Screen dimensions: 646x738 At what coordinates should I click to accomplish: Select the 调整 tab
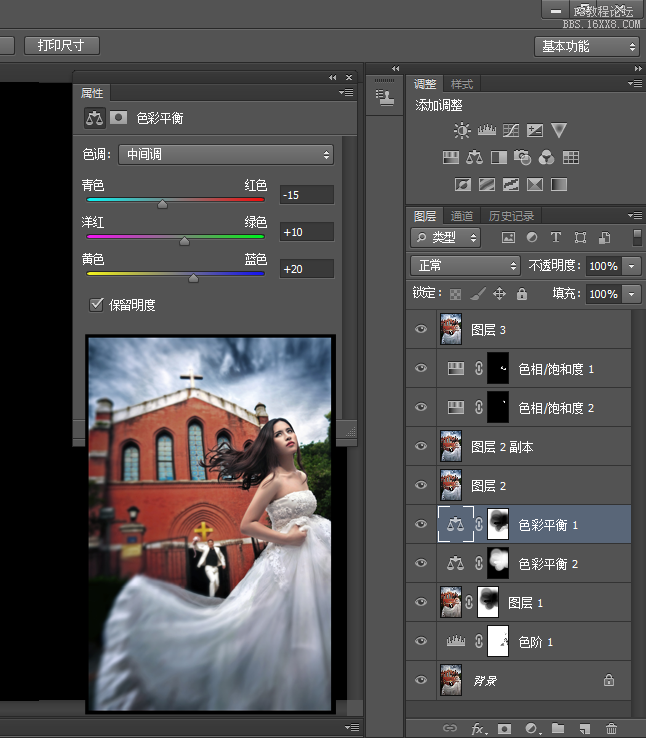coord(425,84)
